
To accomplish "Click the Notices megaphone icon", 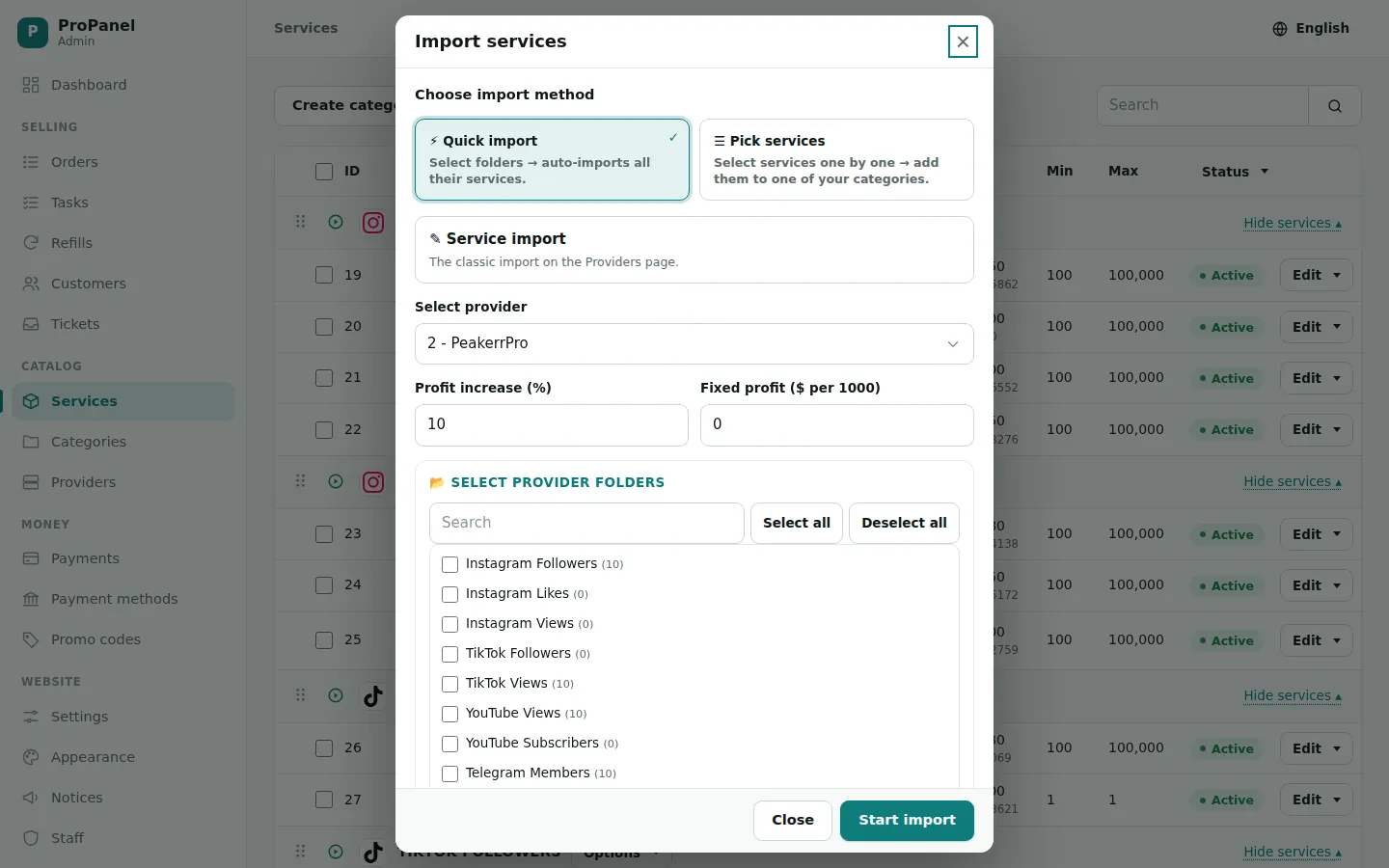I will click(31, 798).
